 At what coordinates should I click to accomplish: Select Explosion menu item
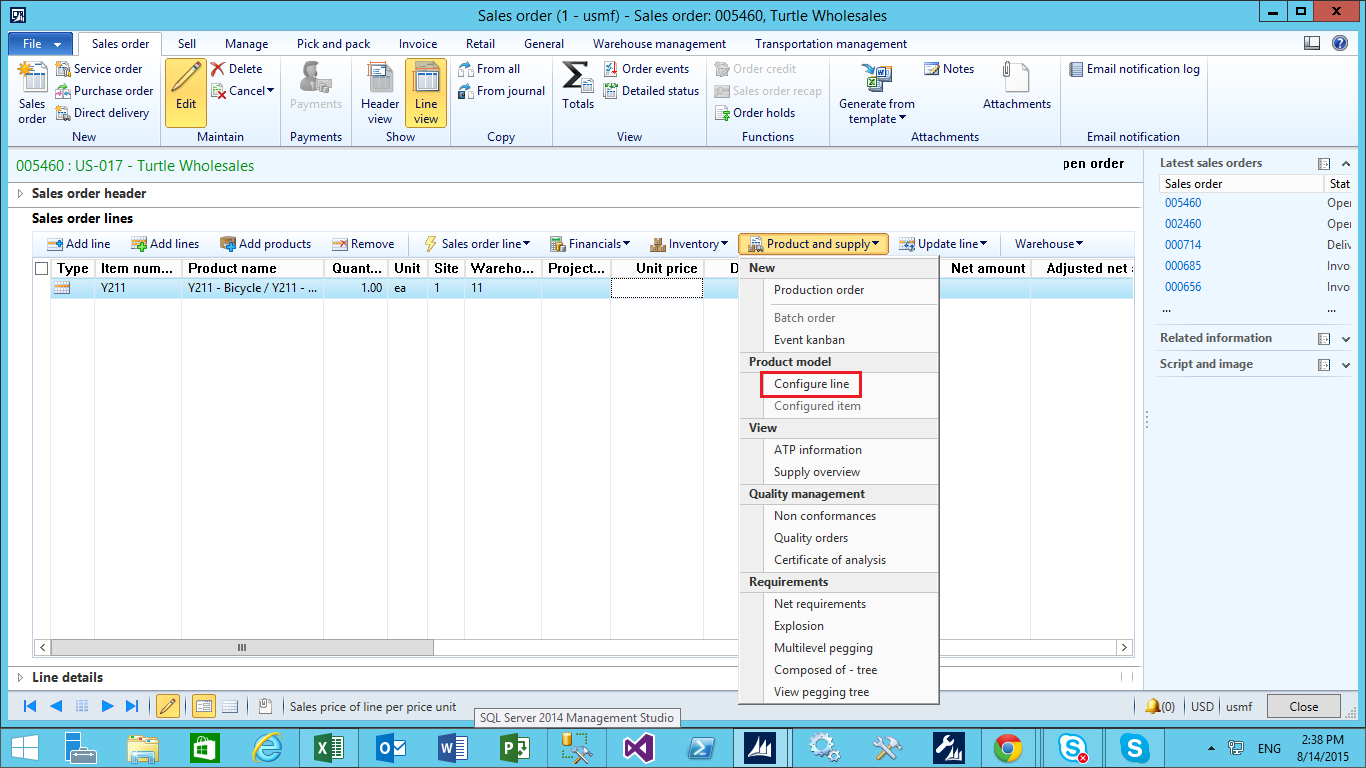(798, 626)
